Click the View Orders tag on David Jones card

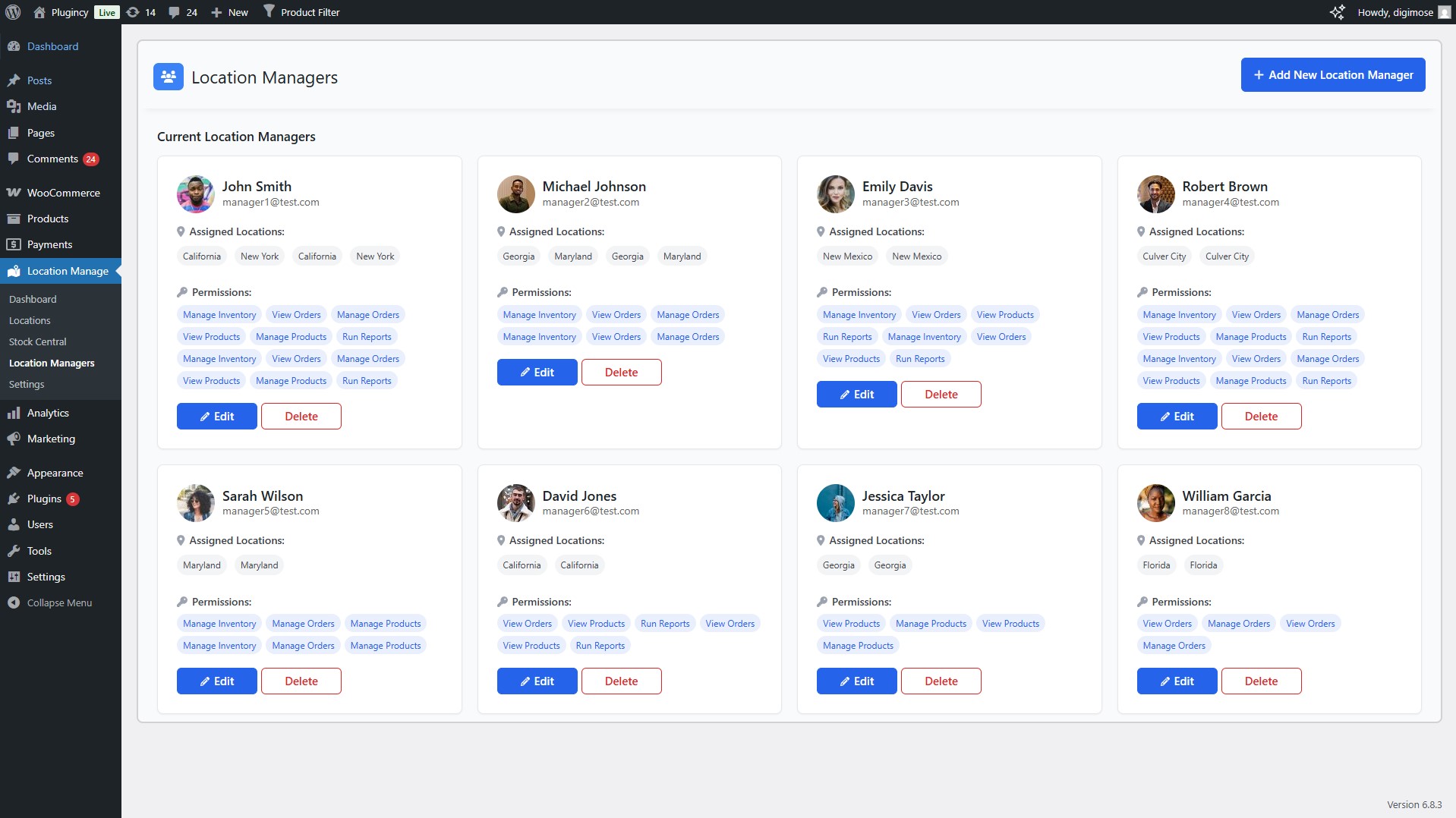[x=527, y=623]
